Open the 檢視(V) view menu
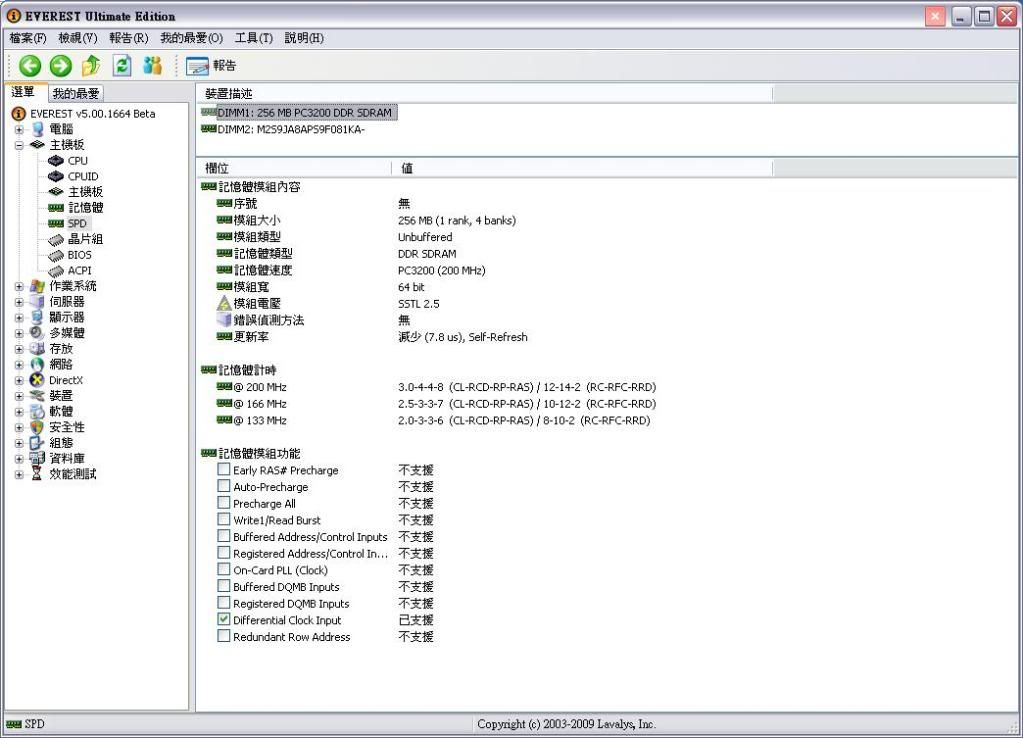The width and height of the screenshot is (1023, 738). (78, 38)
